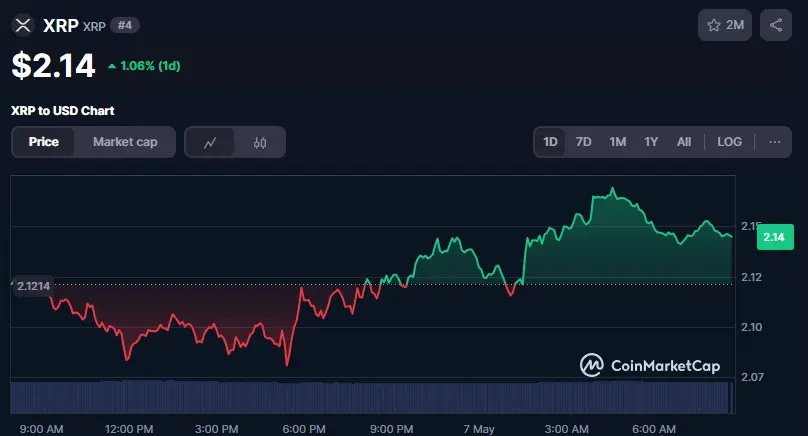Click the XRP to USD Chart title
Viewport: 808px width, 436px height.
[x=62, y=111]
